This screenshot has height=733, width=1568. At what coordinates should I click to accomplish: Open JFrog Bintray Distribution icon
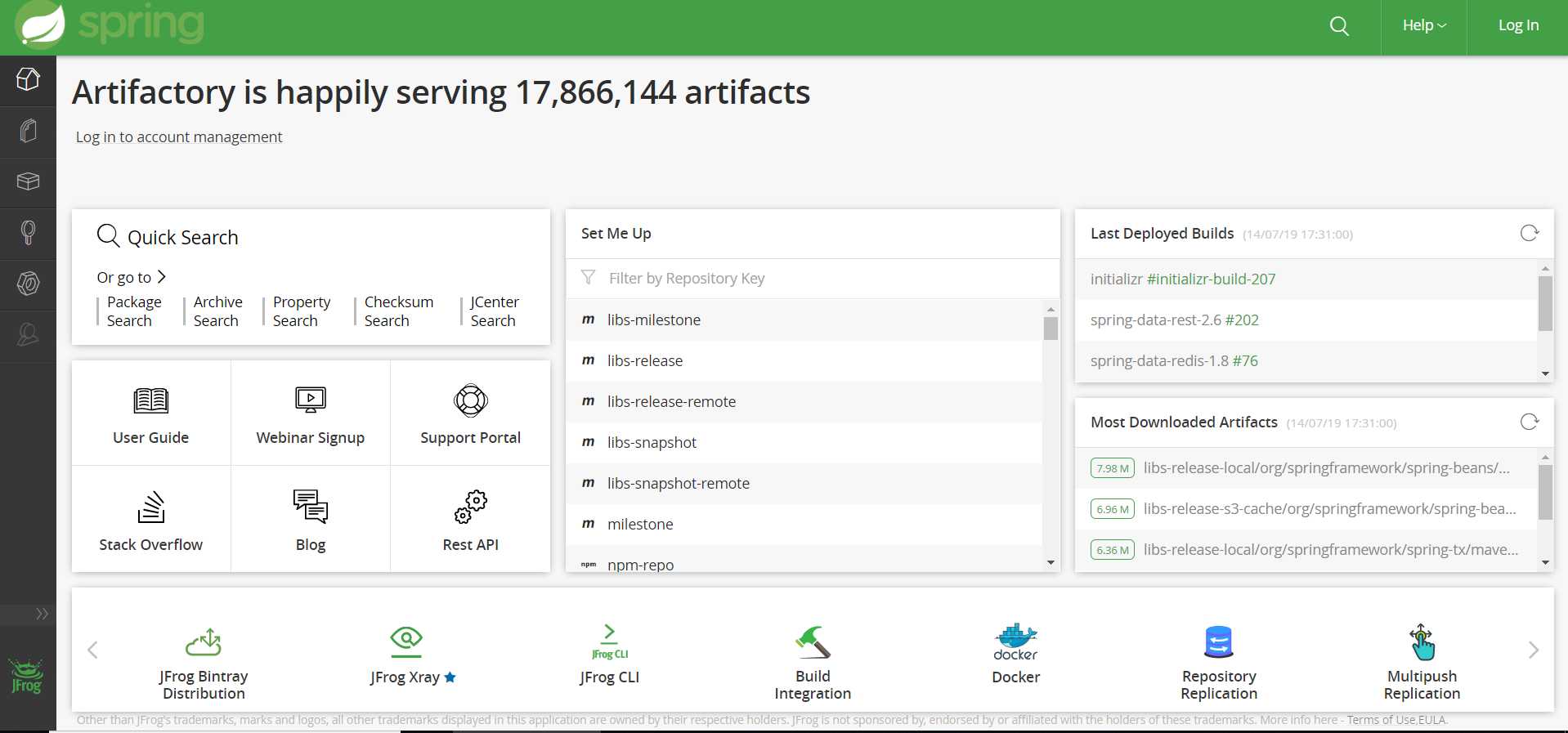tap(204, 641)
